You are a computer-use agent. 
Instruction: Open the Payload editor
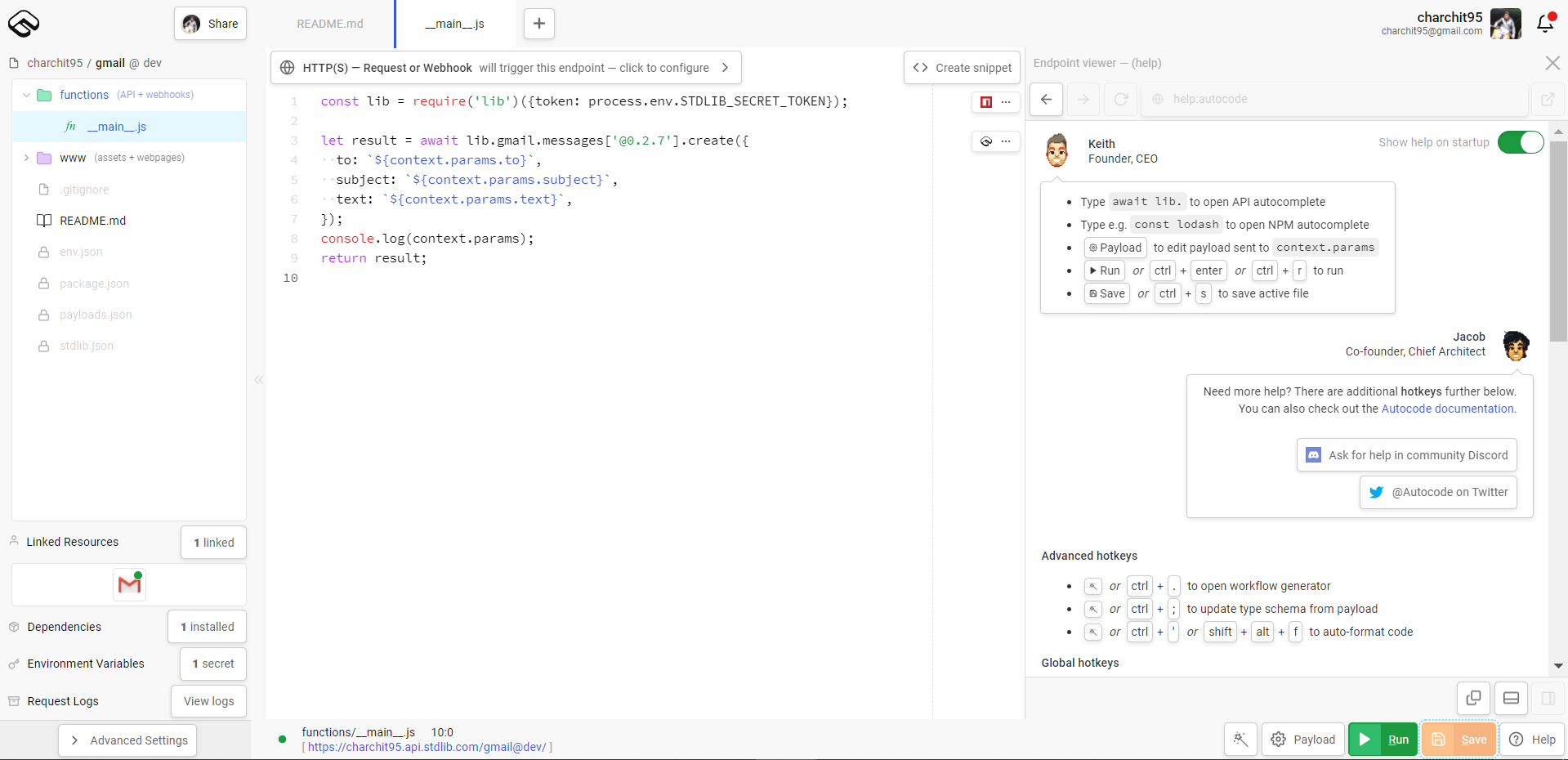1302,740
